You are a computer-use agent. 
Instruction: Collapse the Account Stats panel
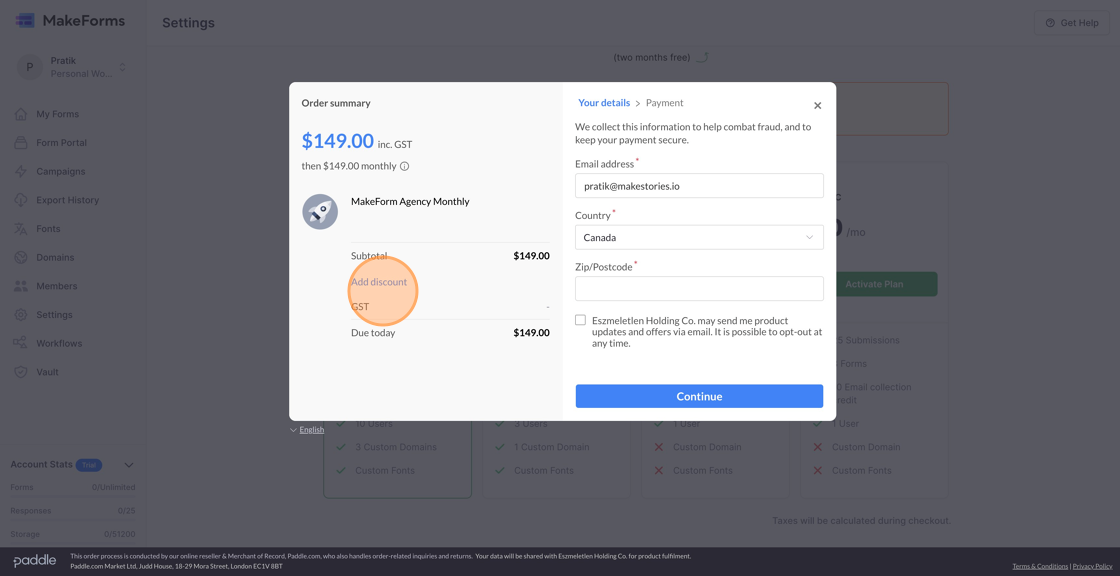[128, 464]
